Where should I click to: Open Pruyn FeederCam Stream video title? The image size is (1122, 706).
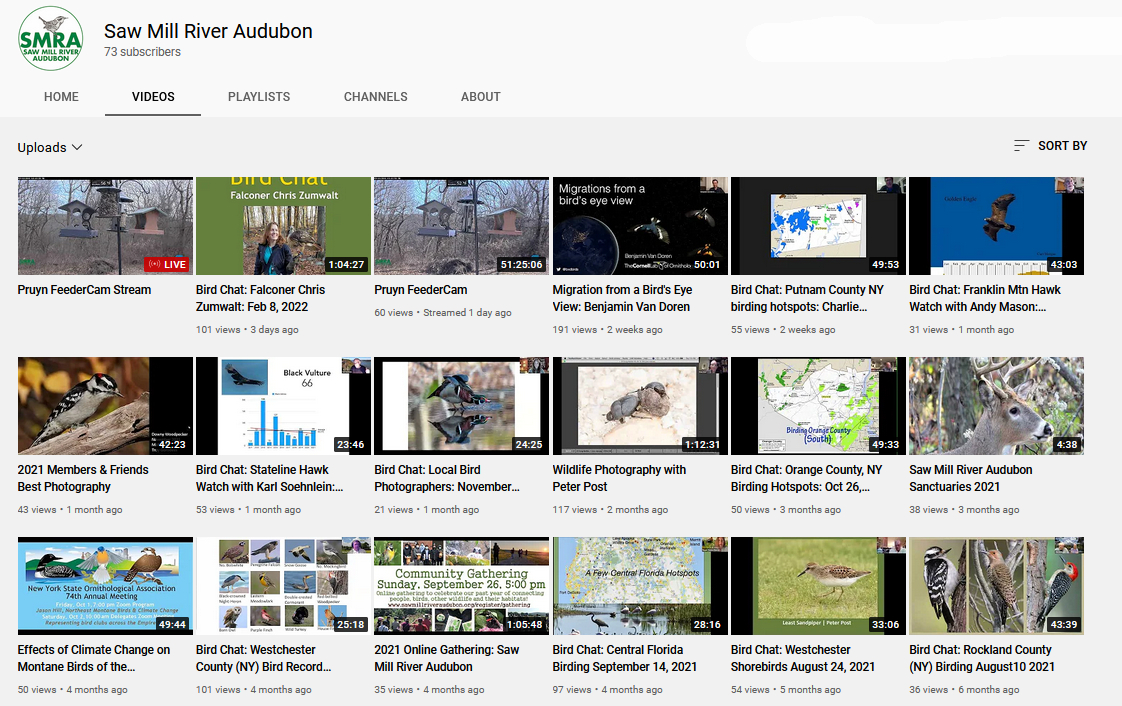pos(84,290)
